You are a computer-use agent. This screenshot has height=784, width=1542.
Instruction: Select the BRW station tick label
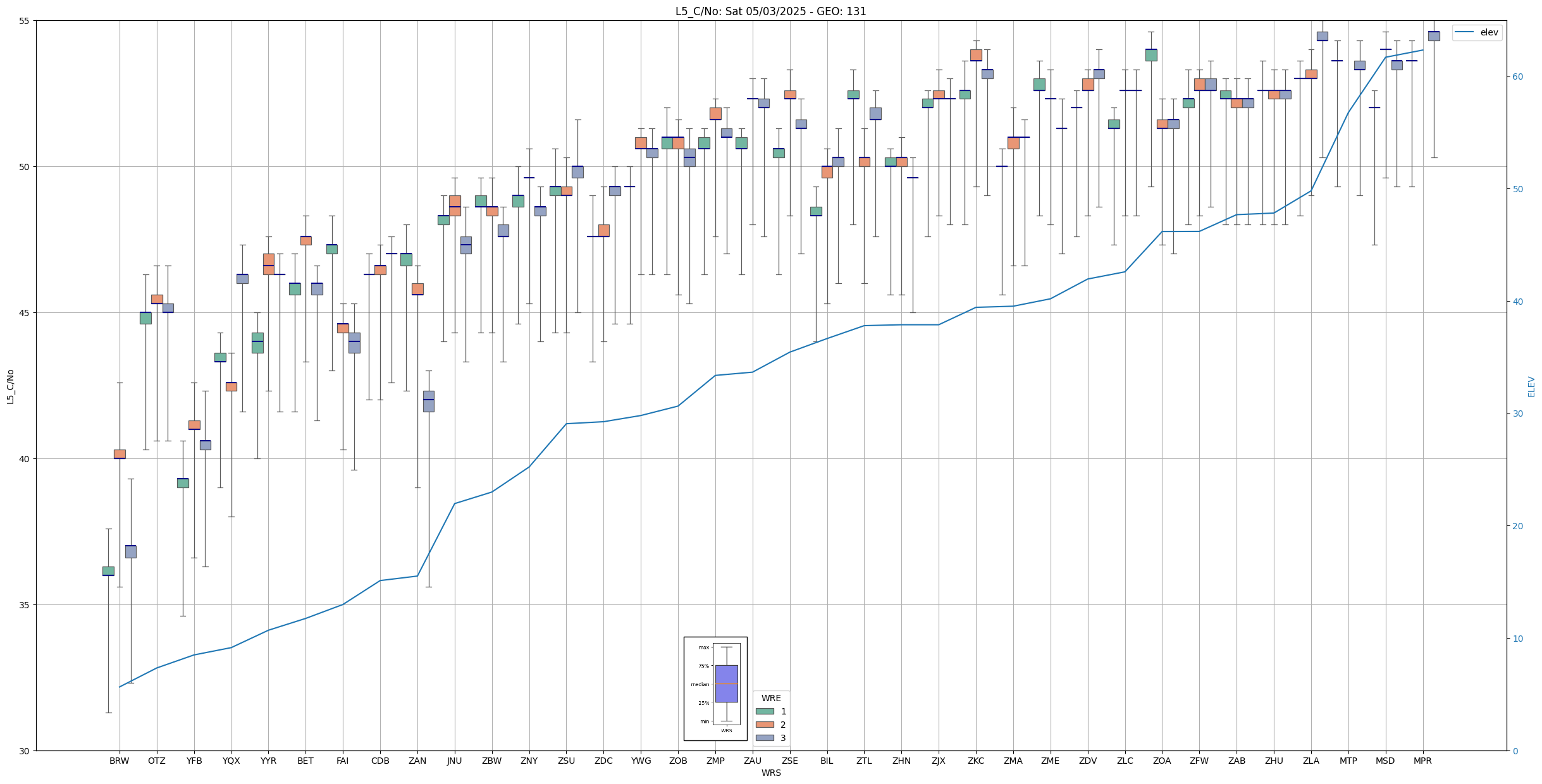[119, 761]
